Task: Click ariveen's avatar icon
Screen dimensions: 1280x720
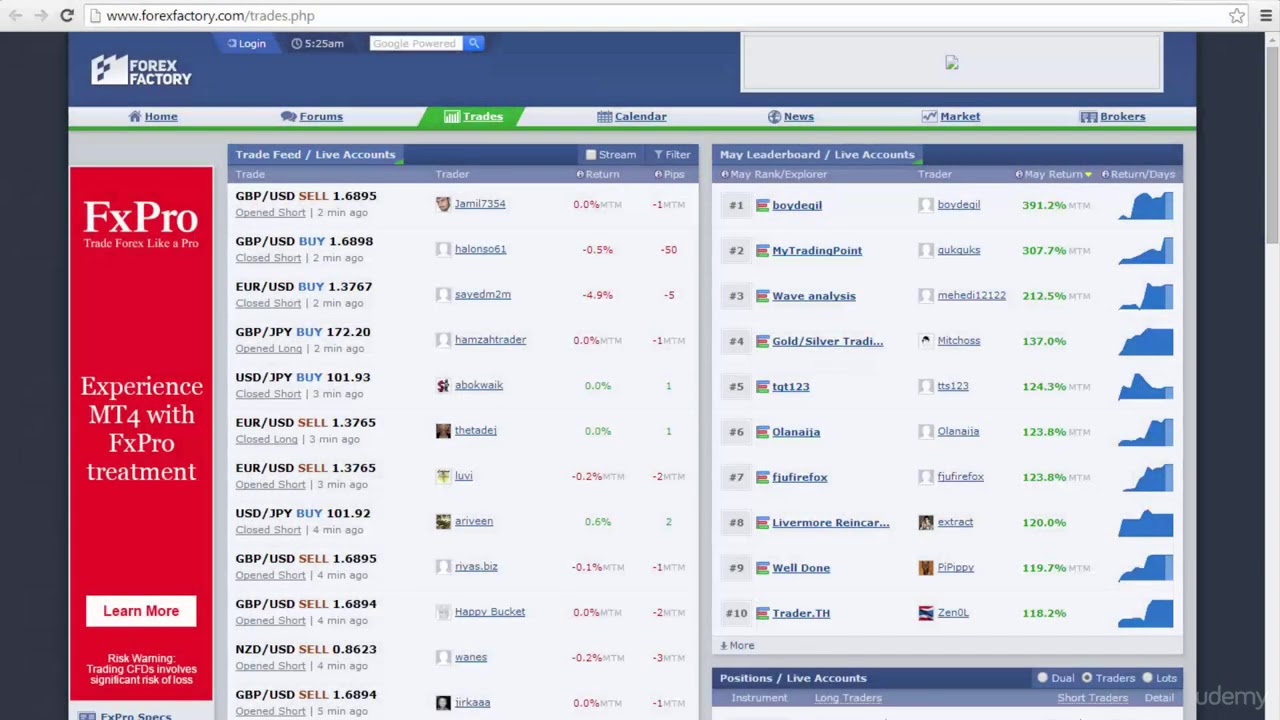Action: pos(443,521)
